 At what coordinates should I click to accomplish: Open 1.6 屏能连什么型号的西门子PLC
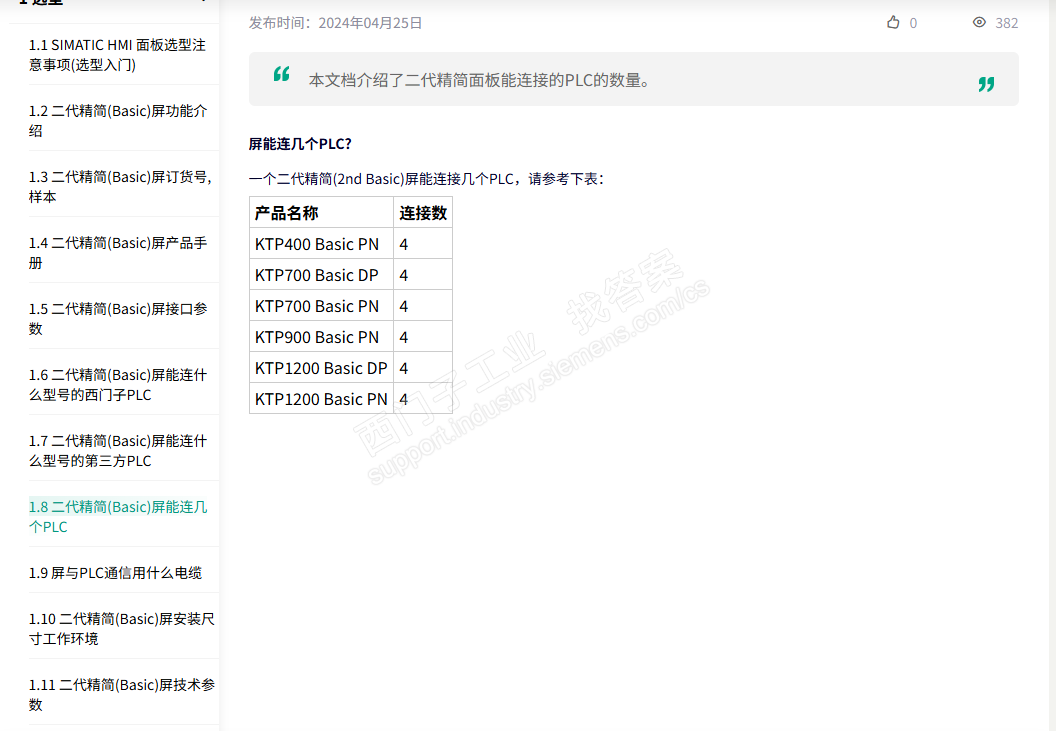118,385
